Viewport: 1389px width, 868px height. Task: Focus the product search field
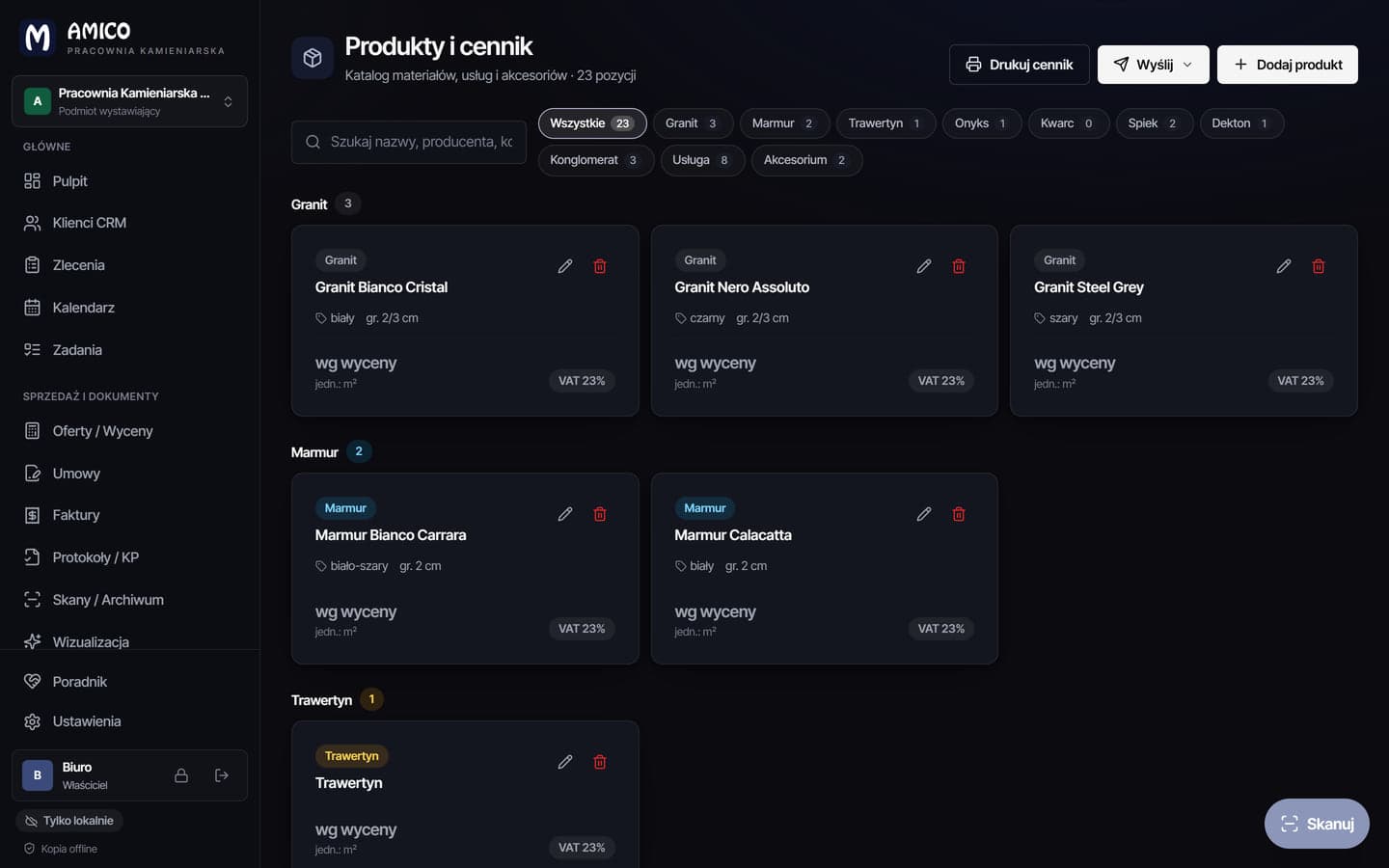click(x=409, y=142)
